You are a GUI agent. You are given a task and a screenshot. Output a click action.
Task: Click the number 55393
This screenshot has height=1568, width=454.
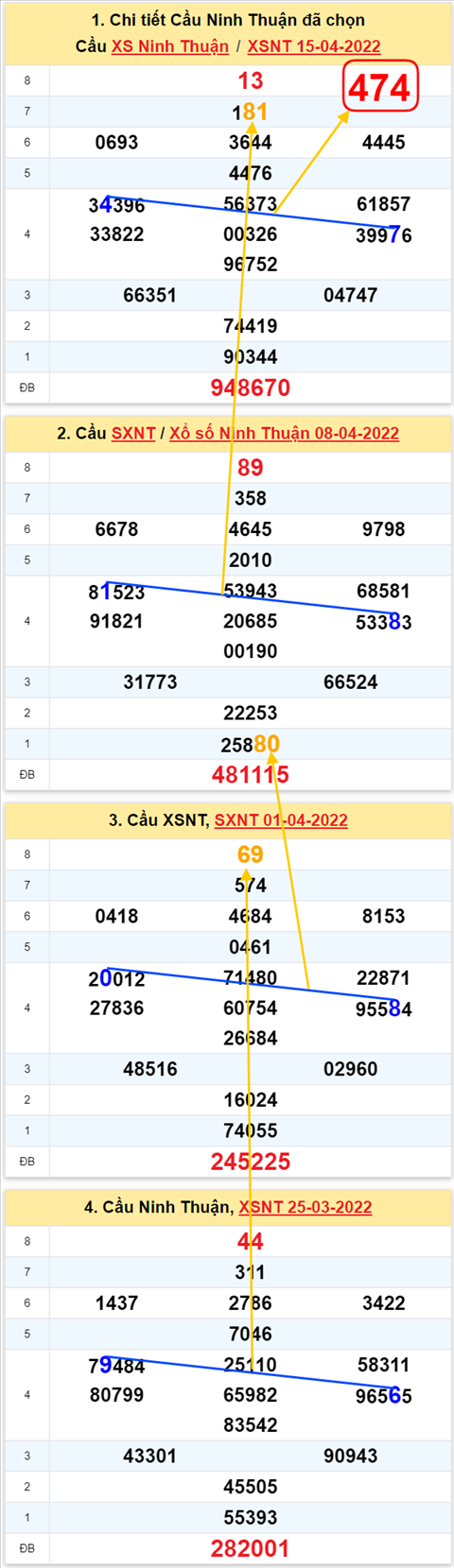tap(251, 1518)
